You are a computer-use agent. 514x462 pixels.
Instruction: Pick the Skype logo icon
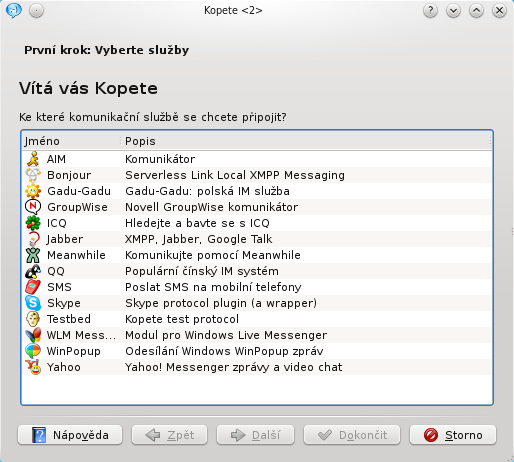[33, 303]
